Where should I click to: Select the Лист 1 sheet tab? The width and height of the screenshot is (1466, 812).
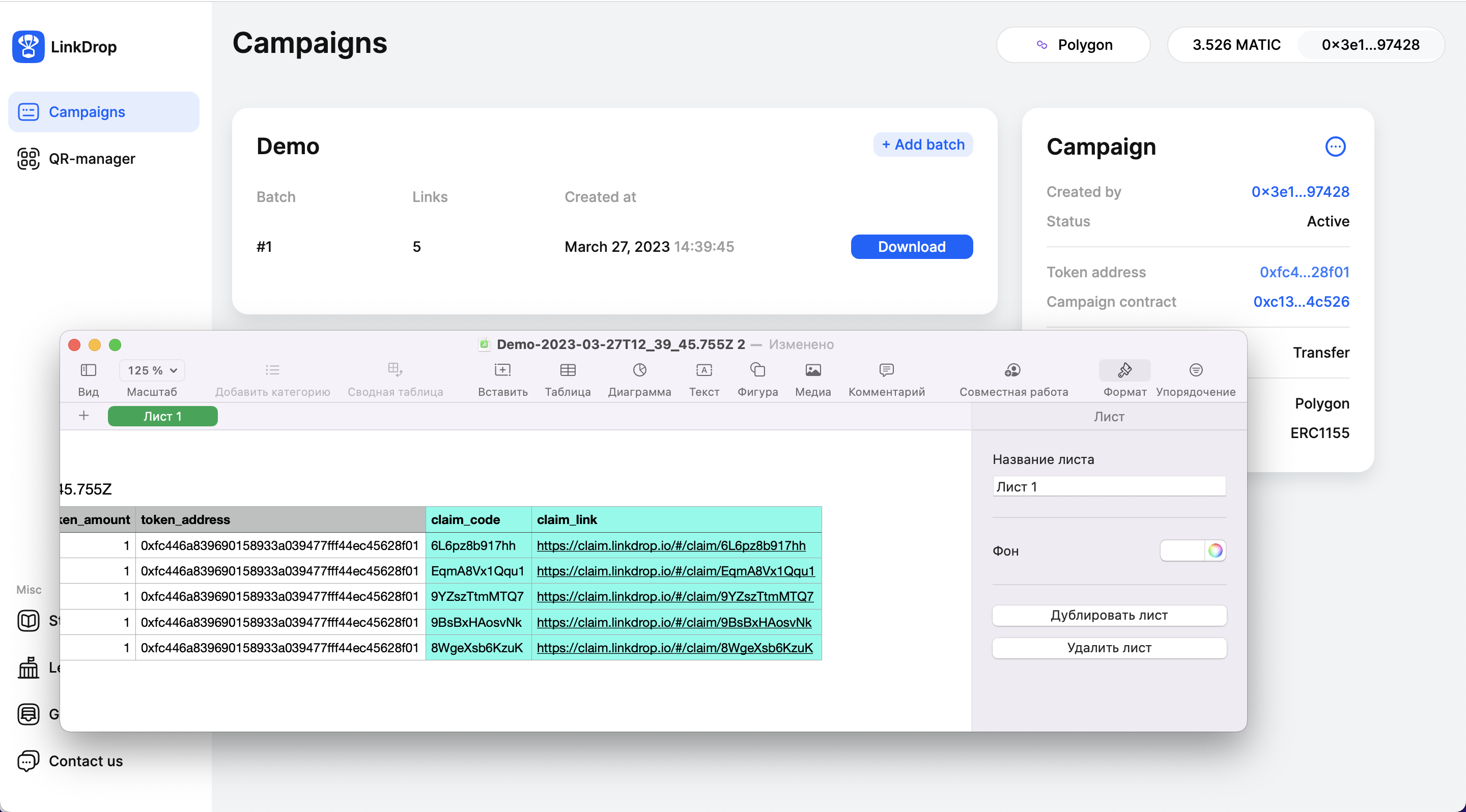pyautogui.click(x=162, y=416)
